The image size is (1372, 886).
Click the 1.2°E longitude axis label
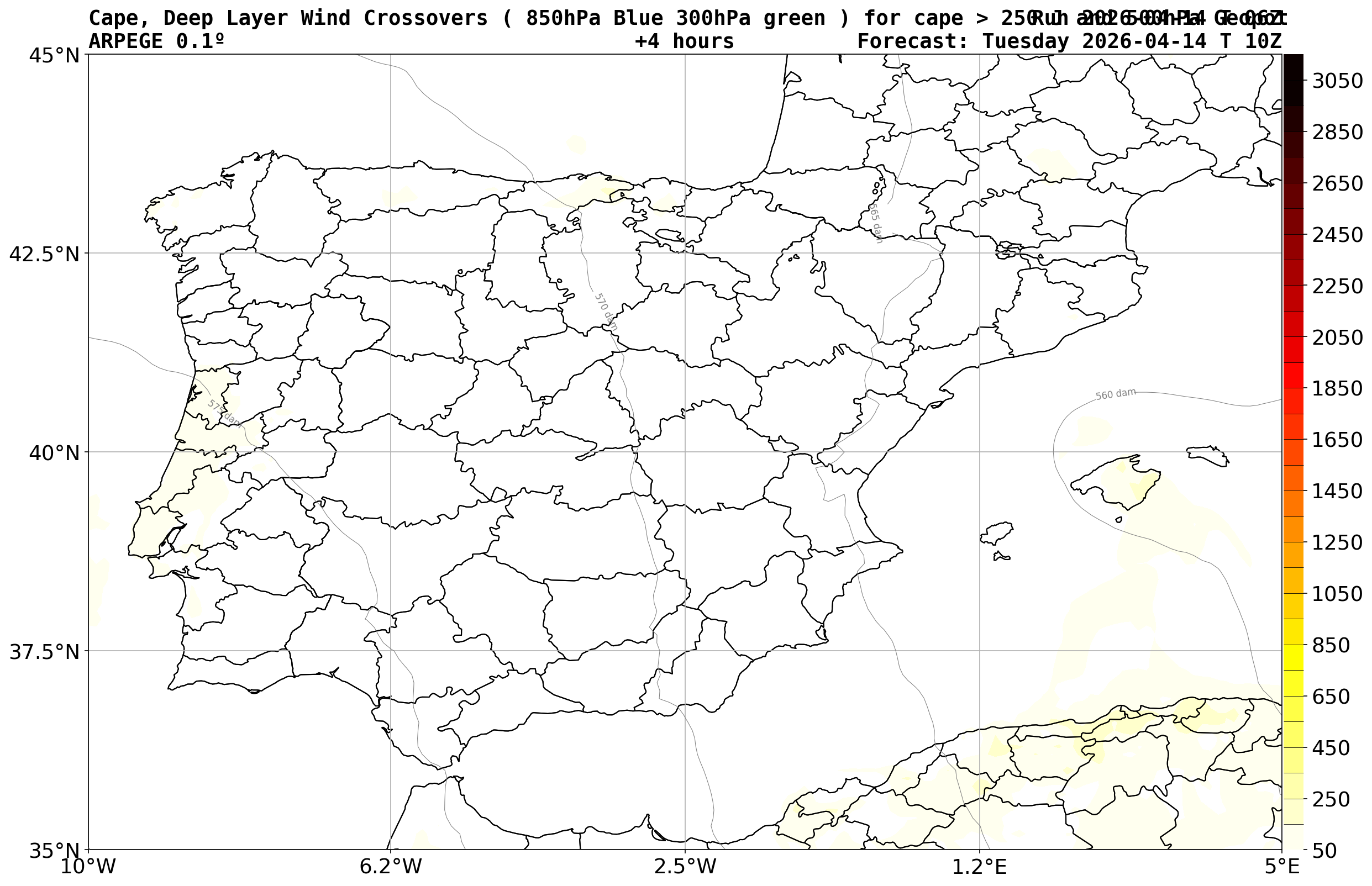point(980,867)
